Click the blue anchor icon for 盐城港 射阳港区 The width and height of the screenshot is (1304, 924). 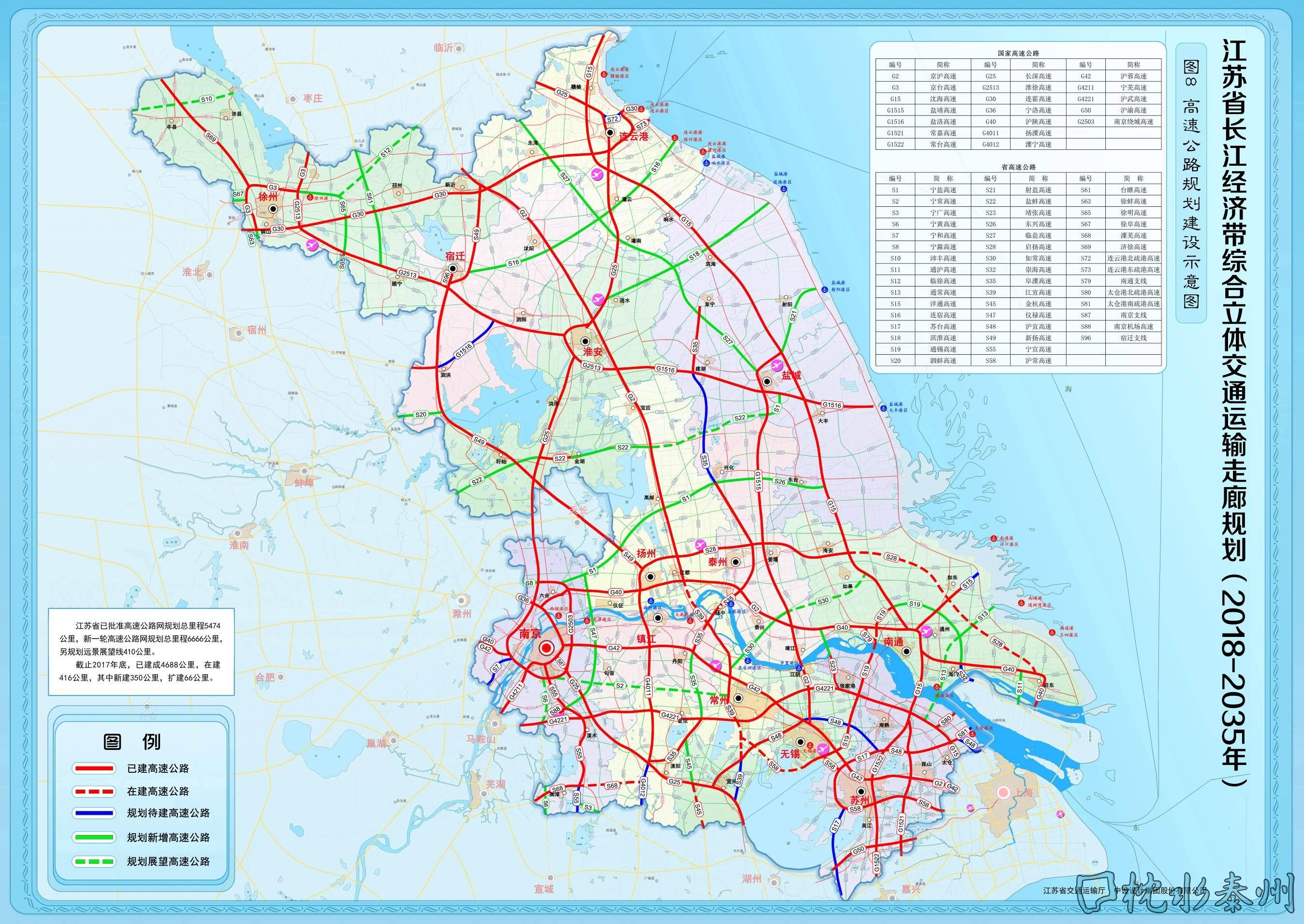coord(824,289)
